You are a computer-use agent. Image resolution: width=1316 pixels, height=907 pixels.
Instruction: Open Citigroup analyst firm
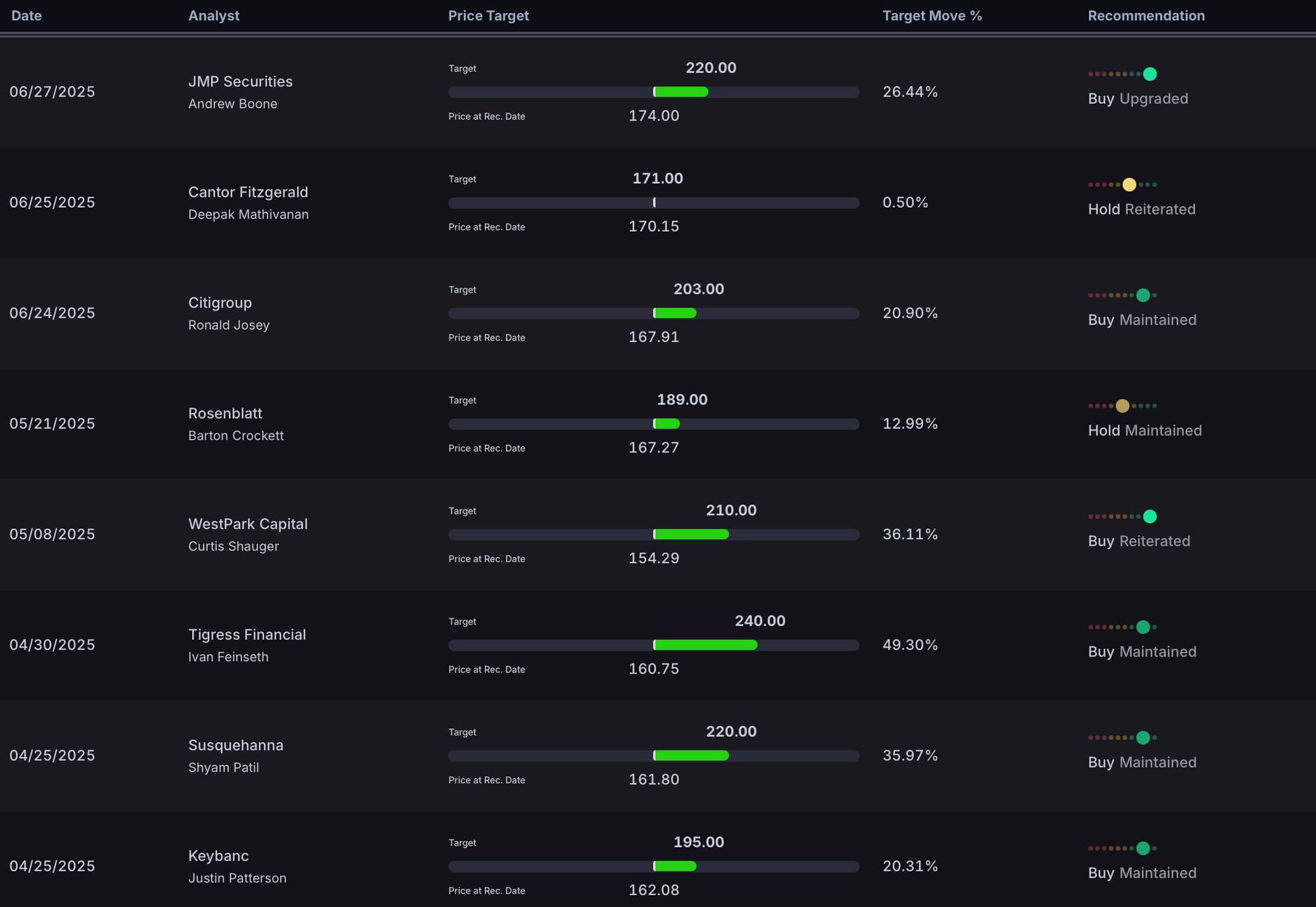pos(220,303)
